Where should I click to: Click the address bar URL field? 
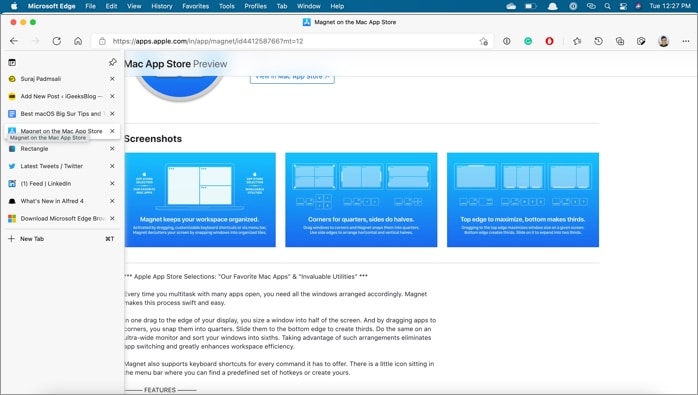click(x=292, y=41)
